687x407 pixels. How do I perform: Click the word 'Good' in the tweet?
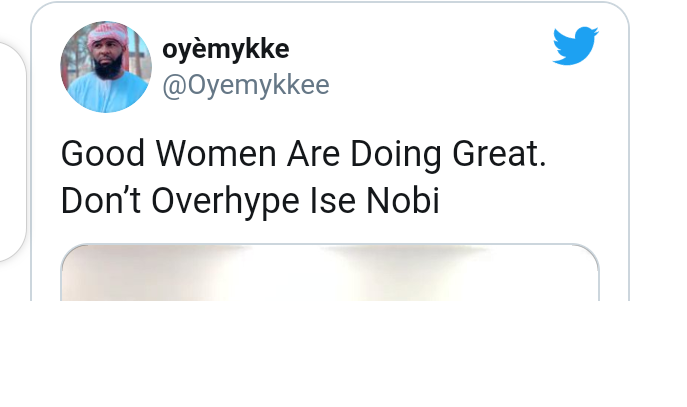[x=103, y=154]
